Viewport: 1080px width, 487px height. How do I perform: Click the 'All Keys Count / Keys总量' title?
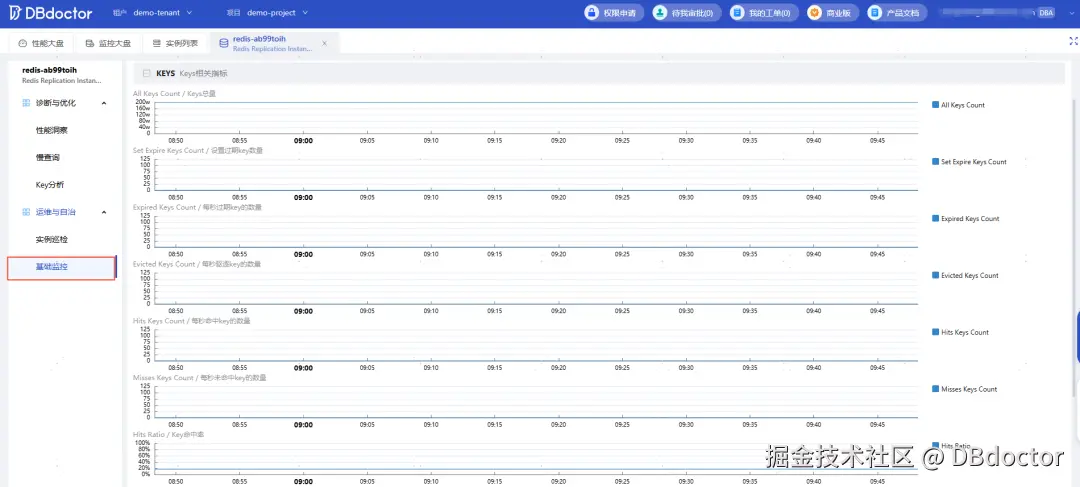click(174, 93)
